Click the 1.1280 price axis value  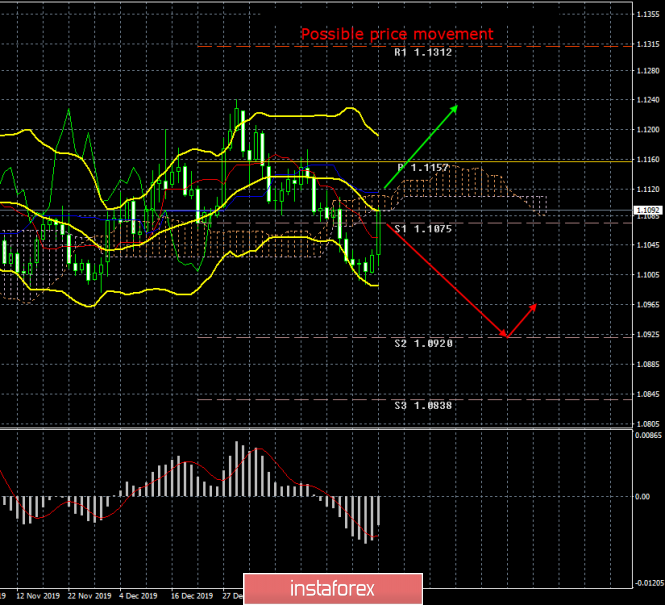pyautogui.click(x=648, y=71)
